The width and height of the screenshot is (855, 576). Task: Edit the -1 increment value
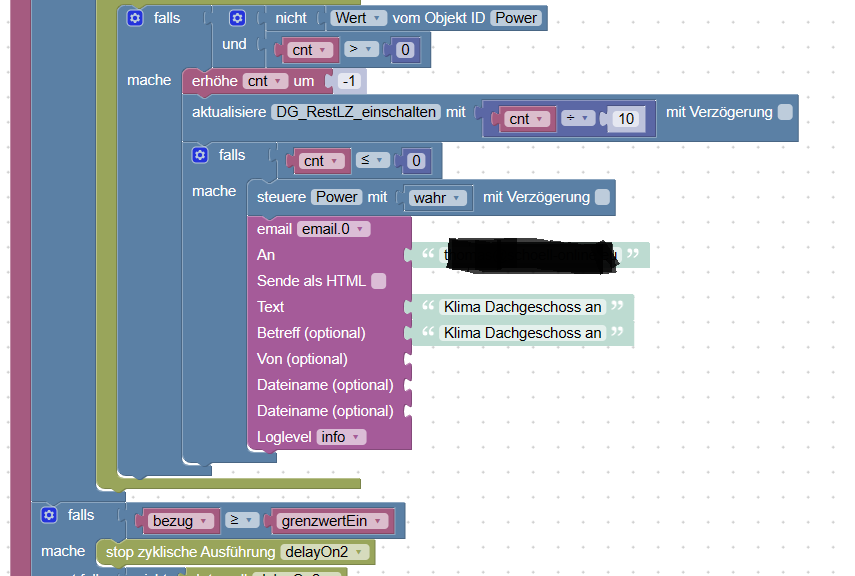348,81
